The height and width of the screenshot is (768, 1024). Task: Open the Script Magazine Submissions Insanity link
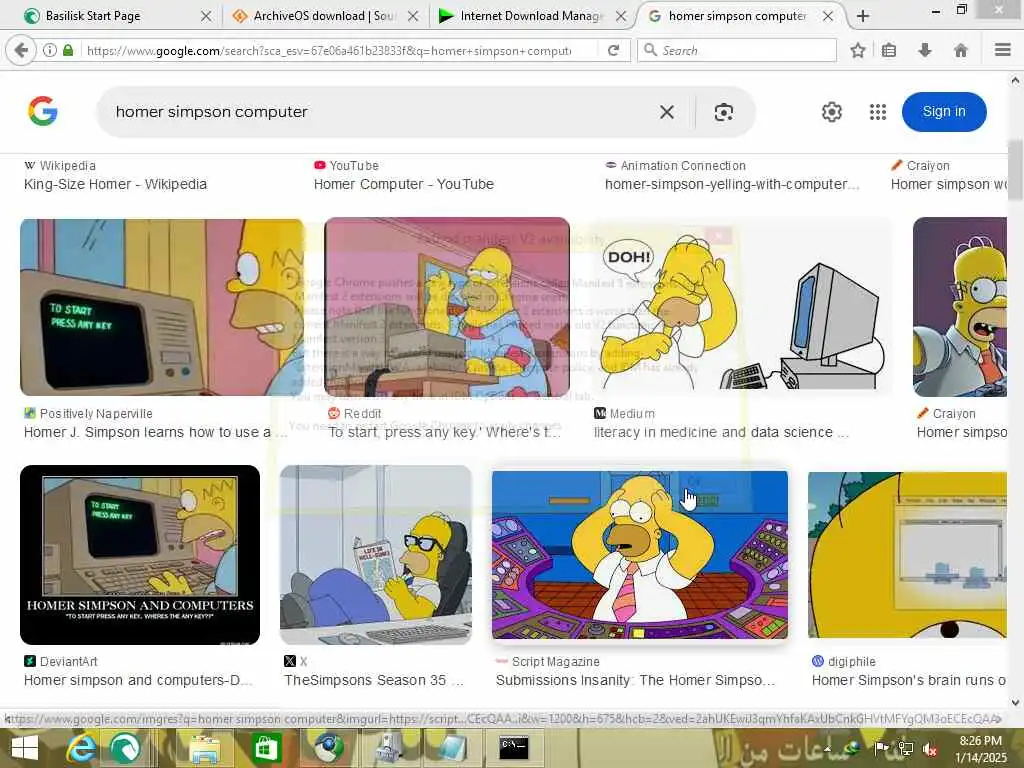635,680
